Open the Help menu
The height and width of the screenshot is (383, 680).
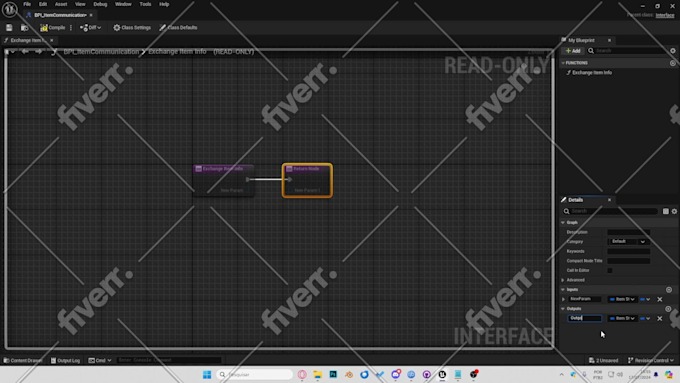(x=164, y=4)
